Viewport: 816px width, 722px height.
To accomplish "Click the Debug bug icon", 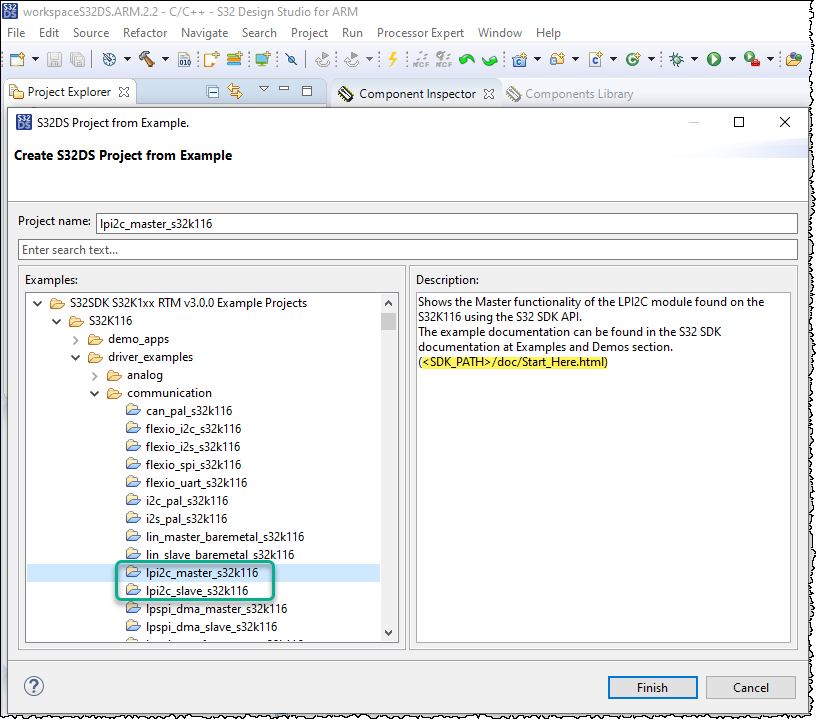I will point(677,59).
